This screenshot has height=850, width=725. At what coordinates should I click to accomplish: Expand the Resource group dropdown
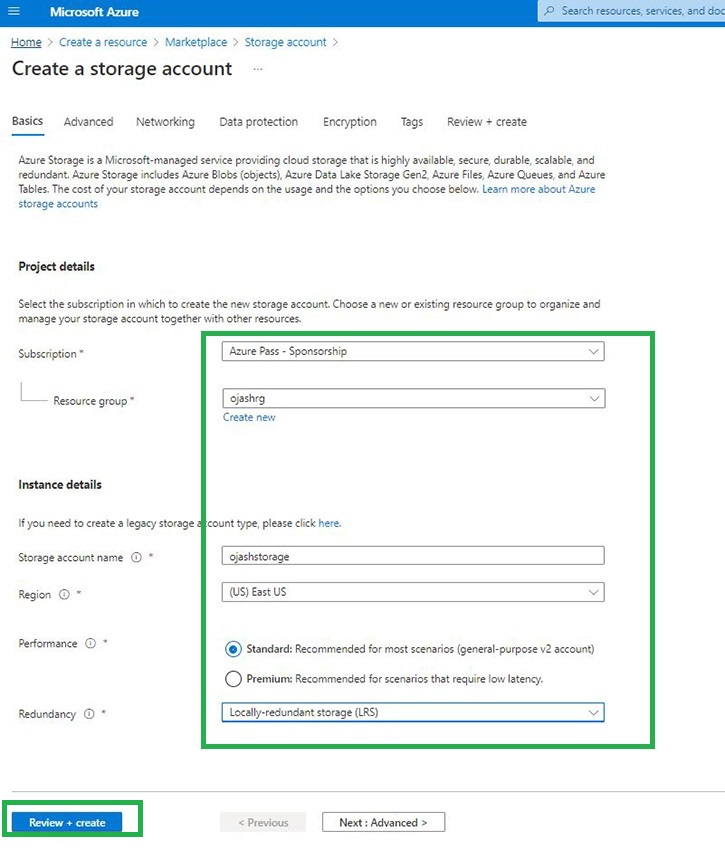click(x=413, y=398)
